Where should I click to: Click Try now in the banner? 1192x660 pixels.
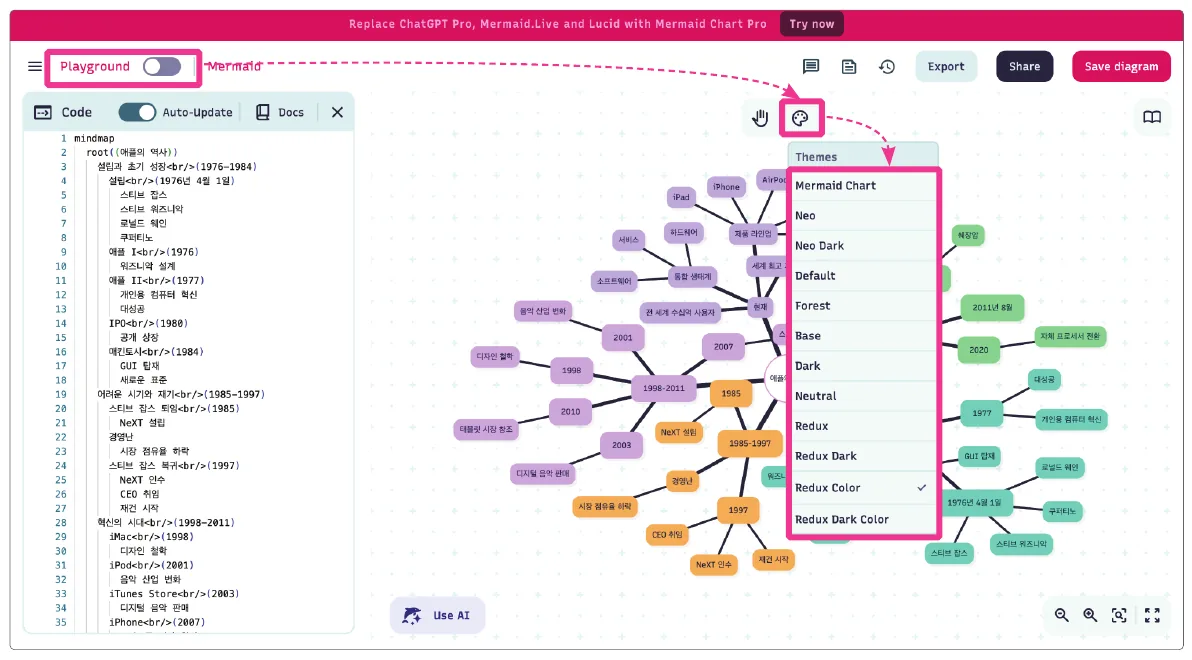coord(811,24)
